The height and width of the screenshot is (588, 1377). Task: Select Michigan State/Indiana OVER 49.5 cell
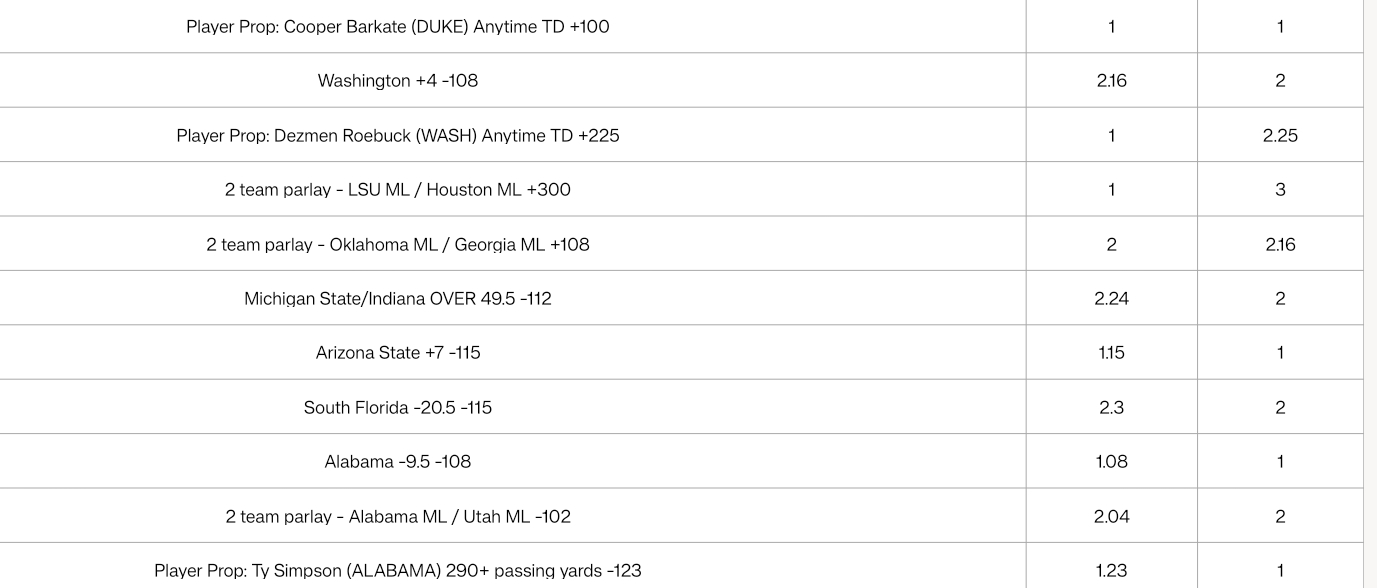397,298
